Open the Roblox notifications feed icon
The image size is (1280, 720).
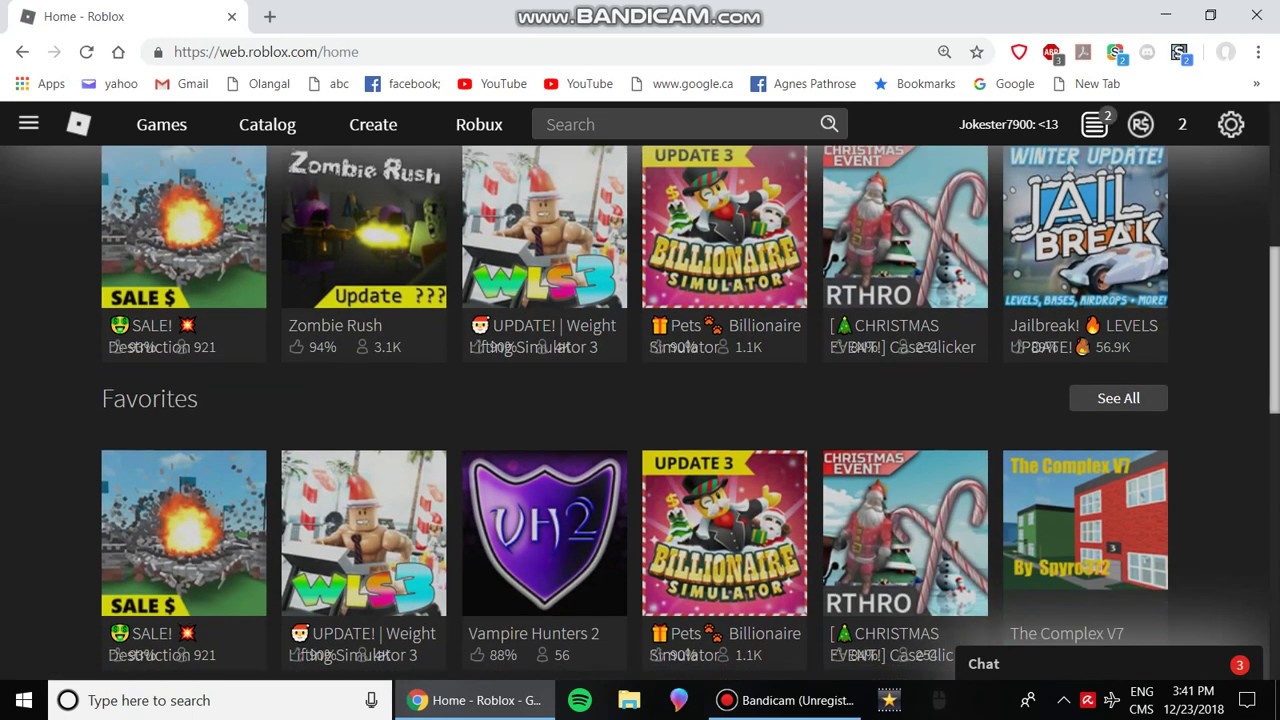1096,124
